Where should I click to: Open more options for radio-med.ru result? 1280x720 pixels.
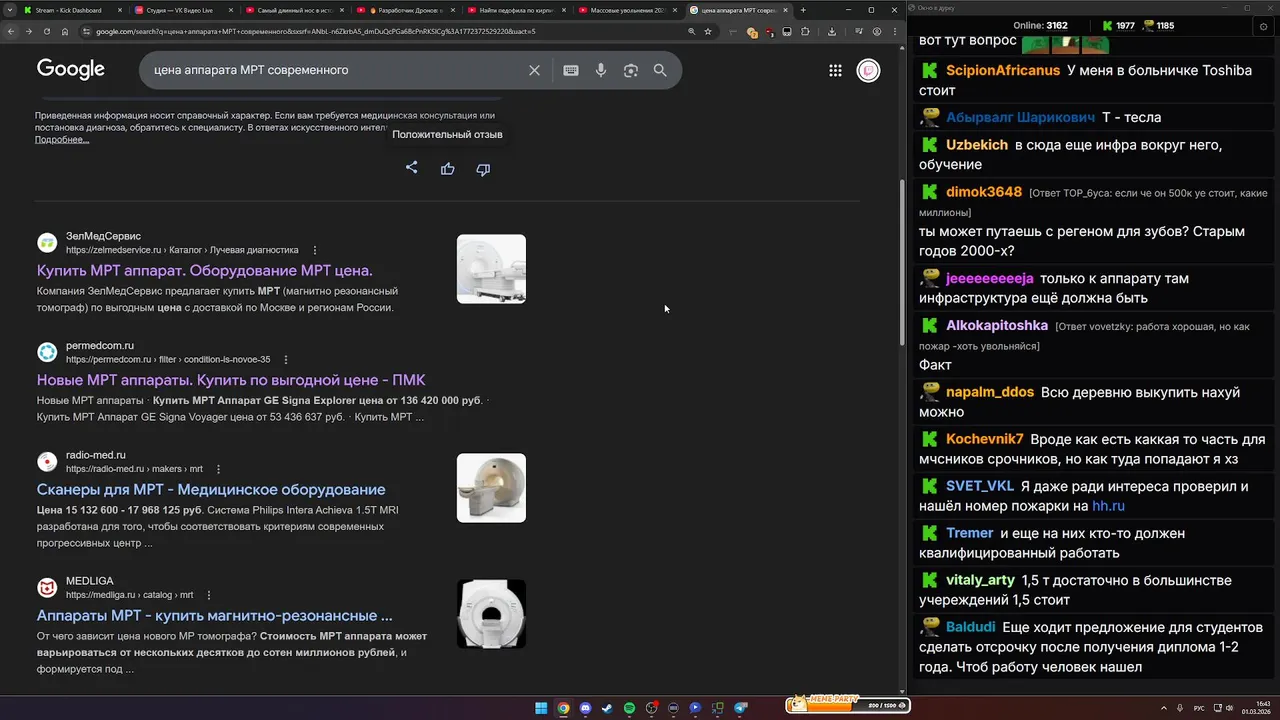218,469
